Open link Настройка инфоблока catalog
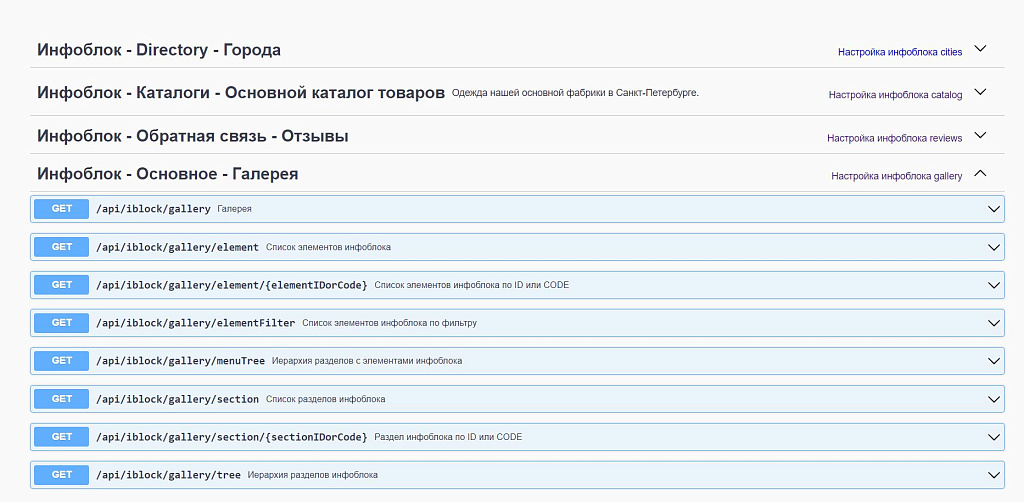1024x502 pixels. pyautogui.click(x=895, y=95)
